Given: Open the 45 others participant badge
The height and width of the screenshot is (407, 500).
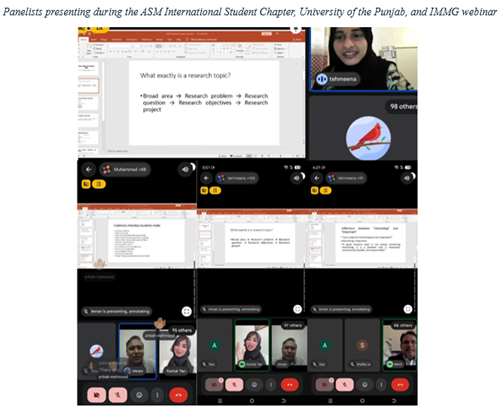Looking at the screenshot, I should click(x=182, y=330).
